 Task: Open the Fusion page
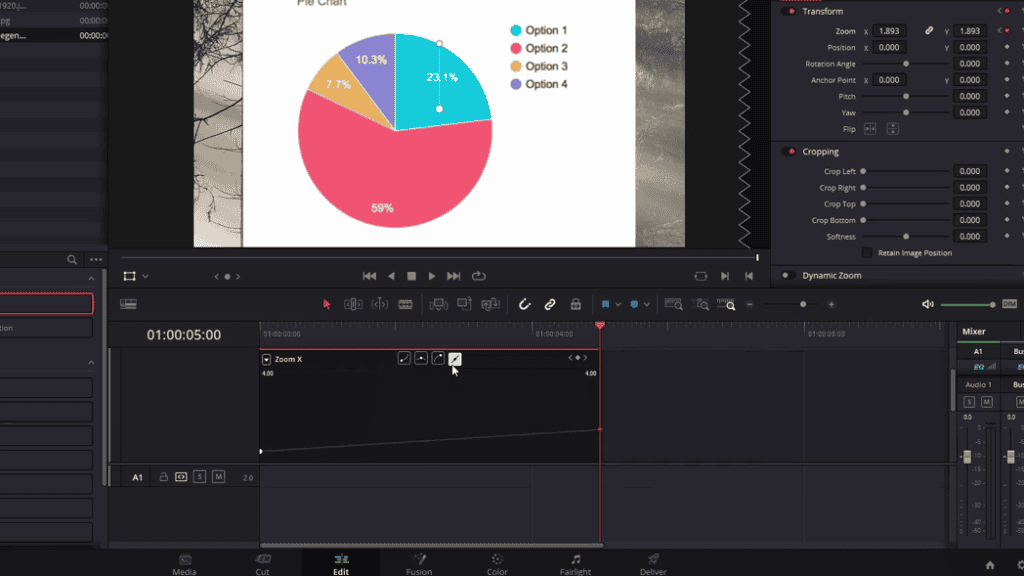click(419, 564)
